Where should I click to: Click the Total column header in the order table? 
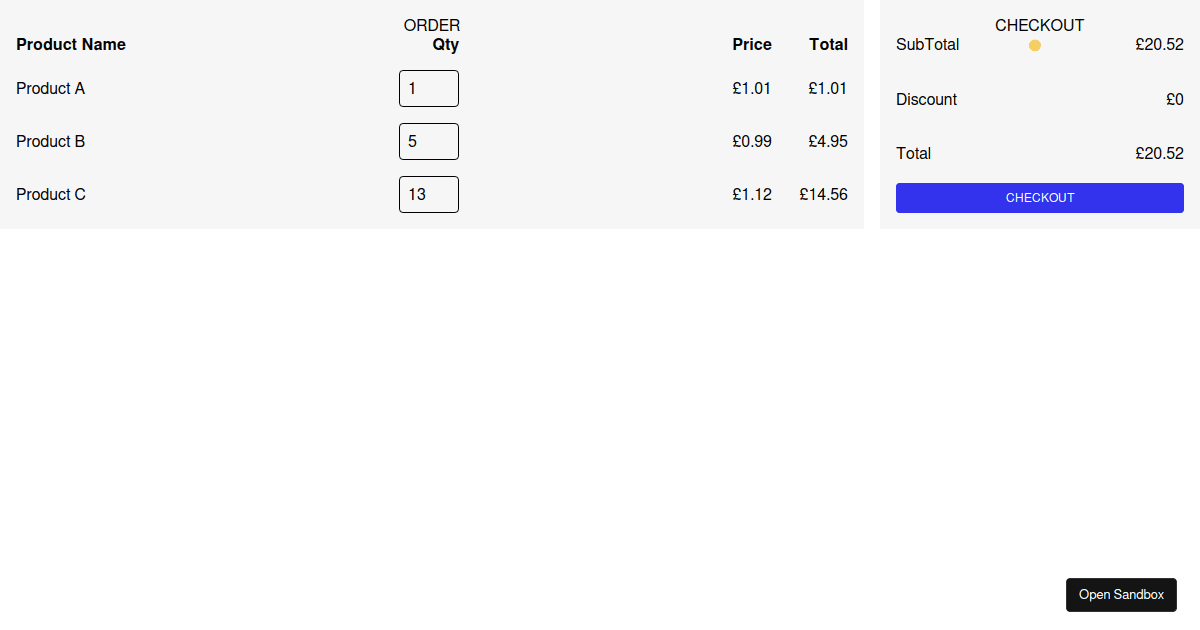coord(829,44)
